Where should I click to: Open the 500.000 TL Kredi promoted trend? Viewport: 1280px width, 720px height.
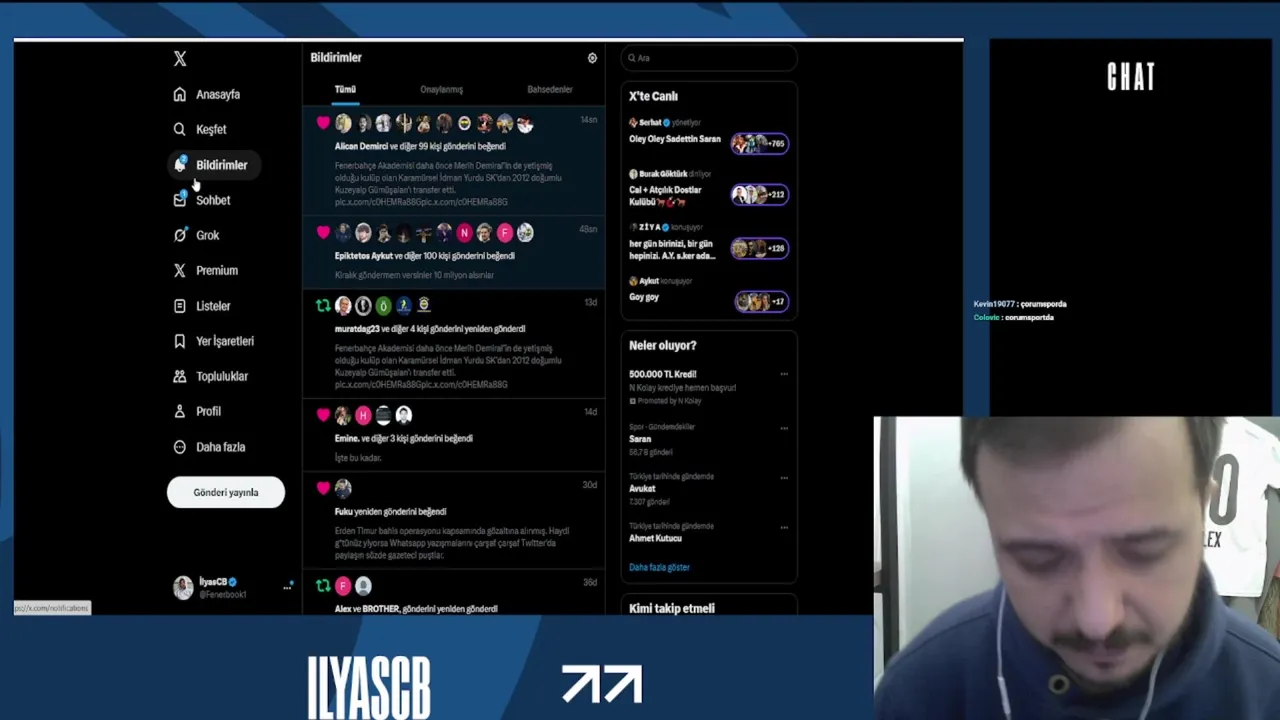708,387
